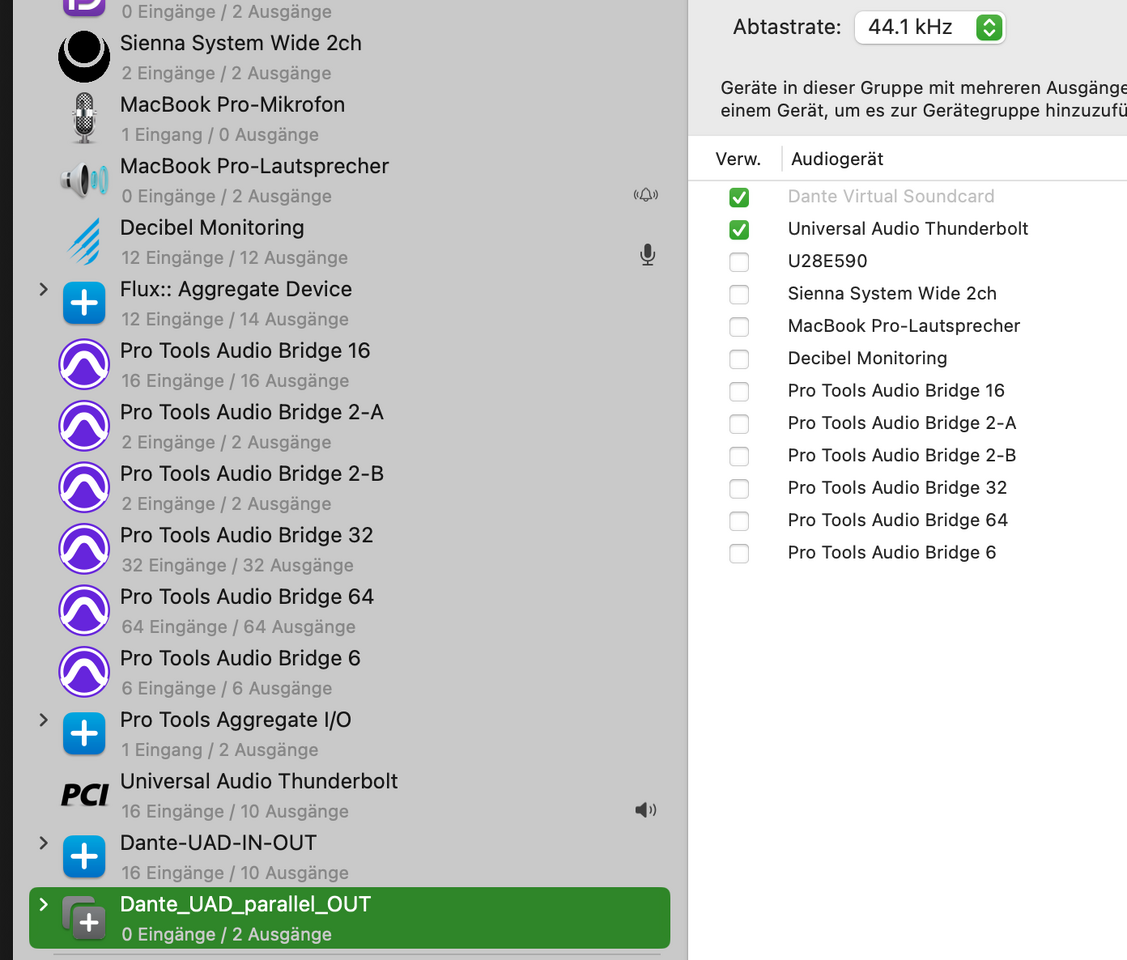Select the "Flux:: Aggregate Device" name

point(236,289)
